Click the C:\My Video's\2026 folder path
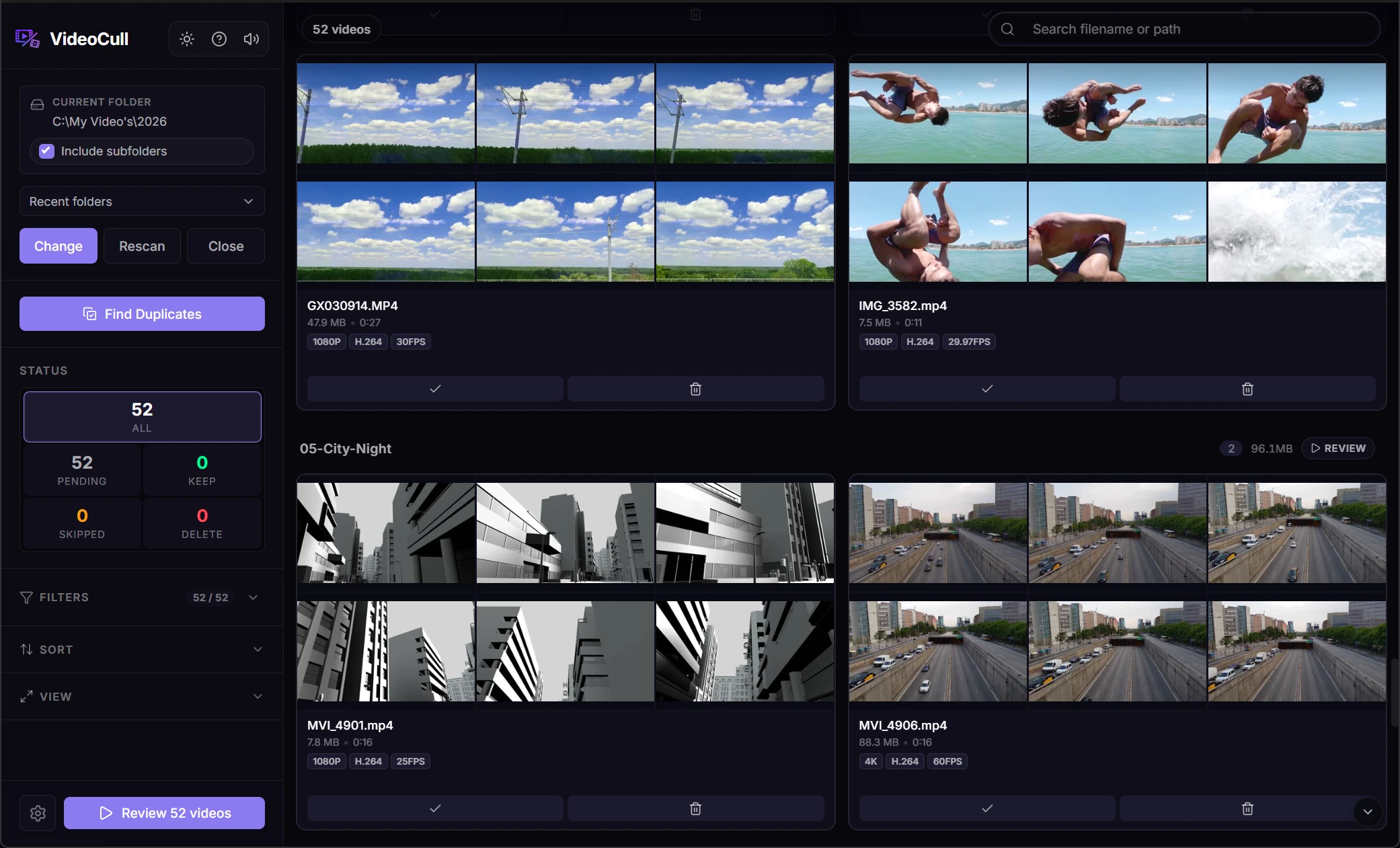This screenshot has height=848, width=1400. 110,122
